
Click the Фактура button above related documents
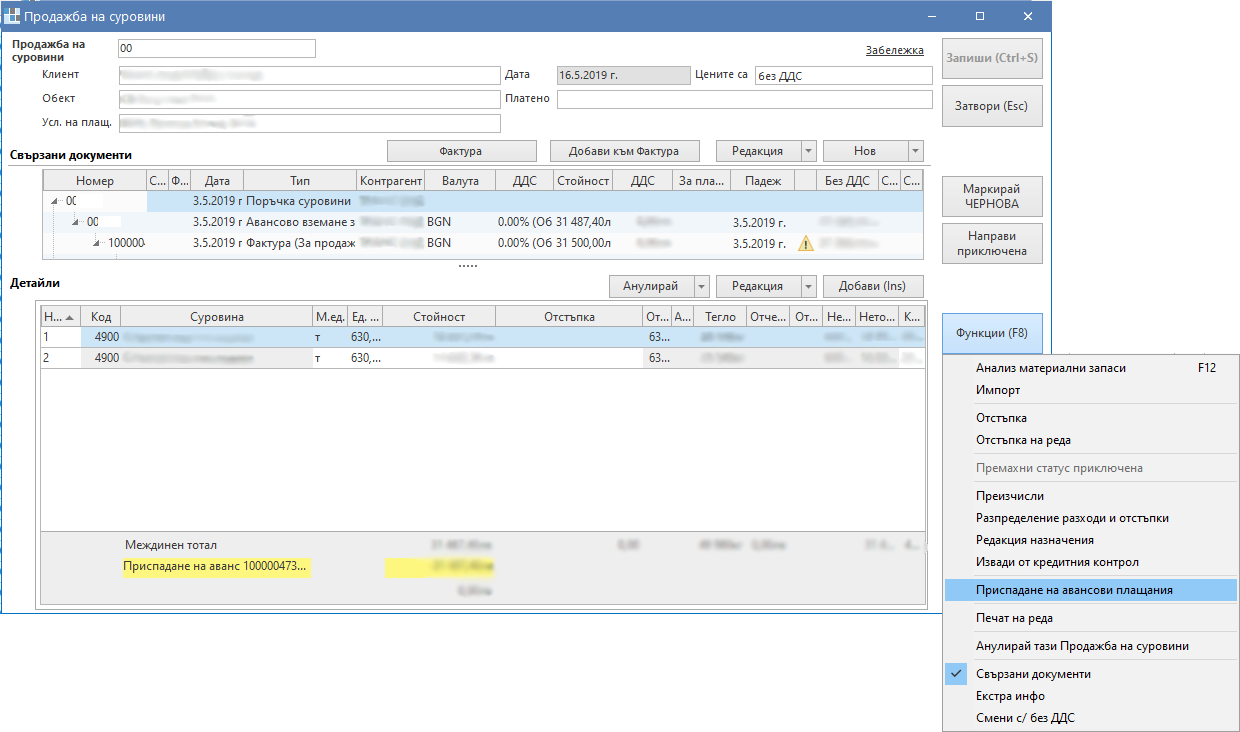(461, 151)
